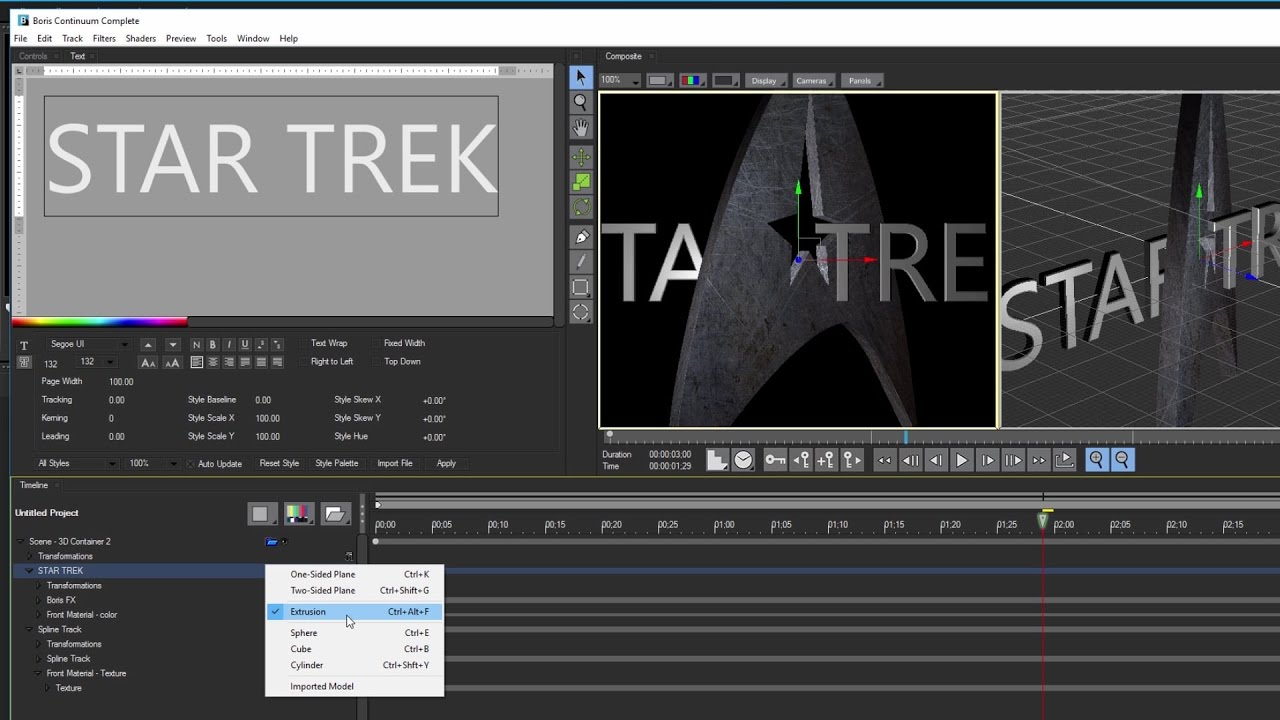This screenshot has height=720, width=1280.
Task: Increase text size with large AA button
Action: [172, 363]
